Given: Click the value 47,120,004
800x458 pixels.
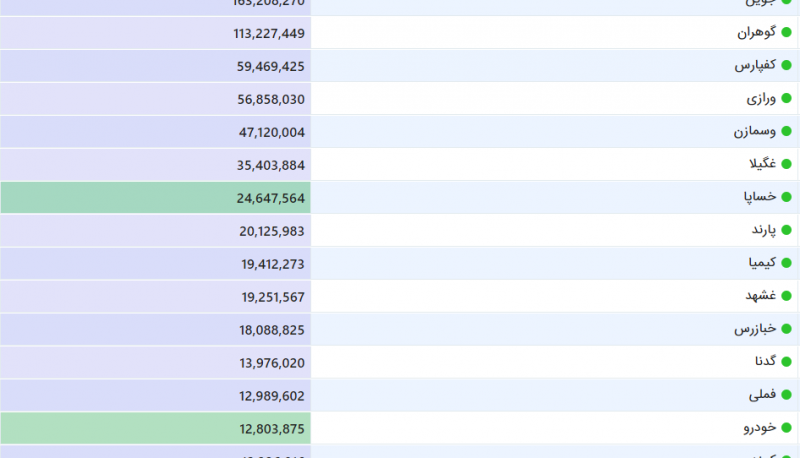Looking at the screenshot, I should point(272,133).
